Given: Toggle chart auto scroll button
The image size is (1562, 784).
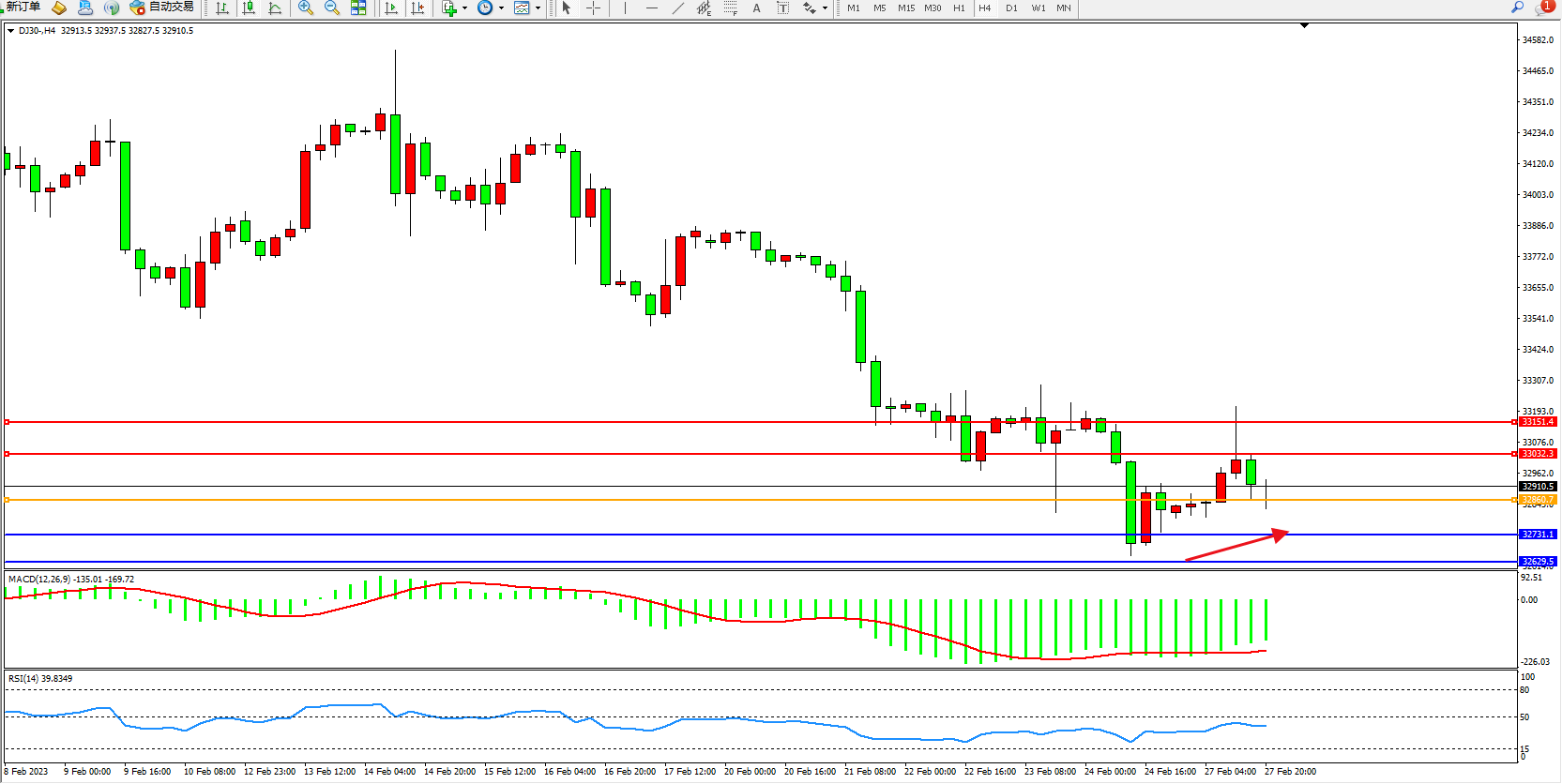Looking at the screenshot, I should pyautogui.click(x=391, y=8).
